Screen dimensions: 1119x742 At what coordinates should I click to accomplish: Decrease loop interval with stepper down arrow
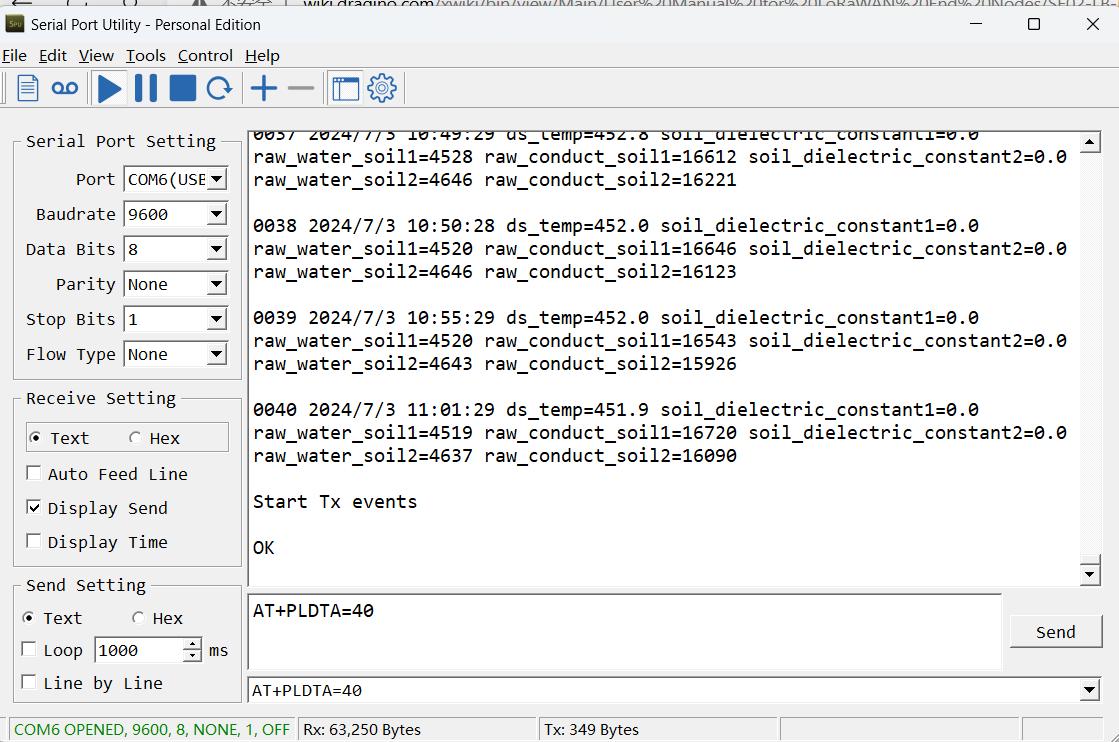click(x=192, y=655)
